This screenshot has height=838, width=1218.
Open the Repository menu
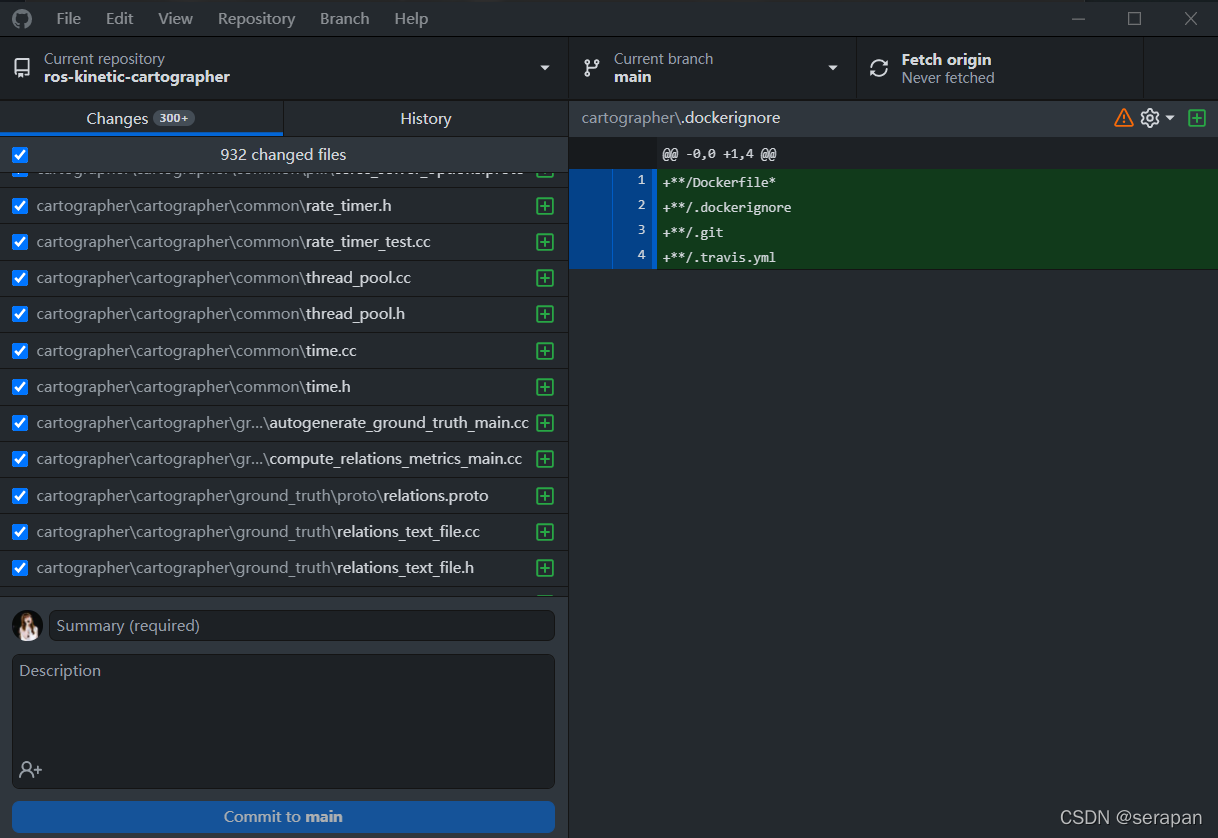point(257,18)
